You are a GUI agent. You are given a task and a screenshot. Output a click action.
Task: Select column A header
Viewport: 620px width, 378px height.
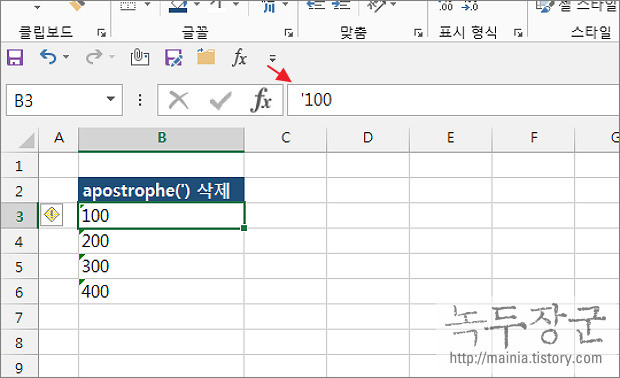[x=59, y=138]
